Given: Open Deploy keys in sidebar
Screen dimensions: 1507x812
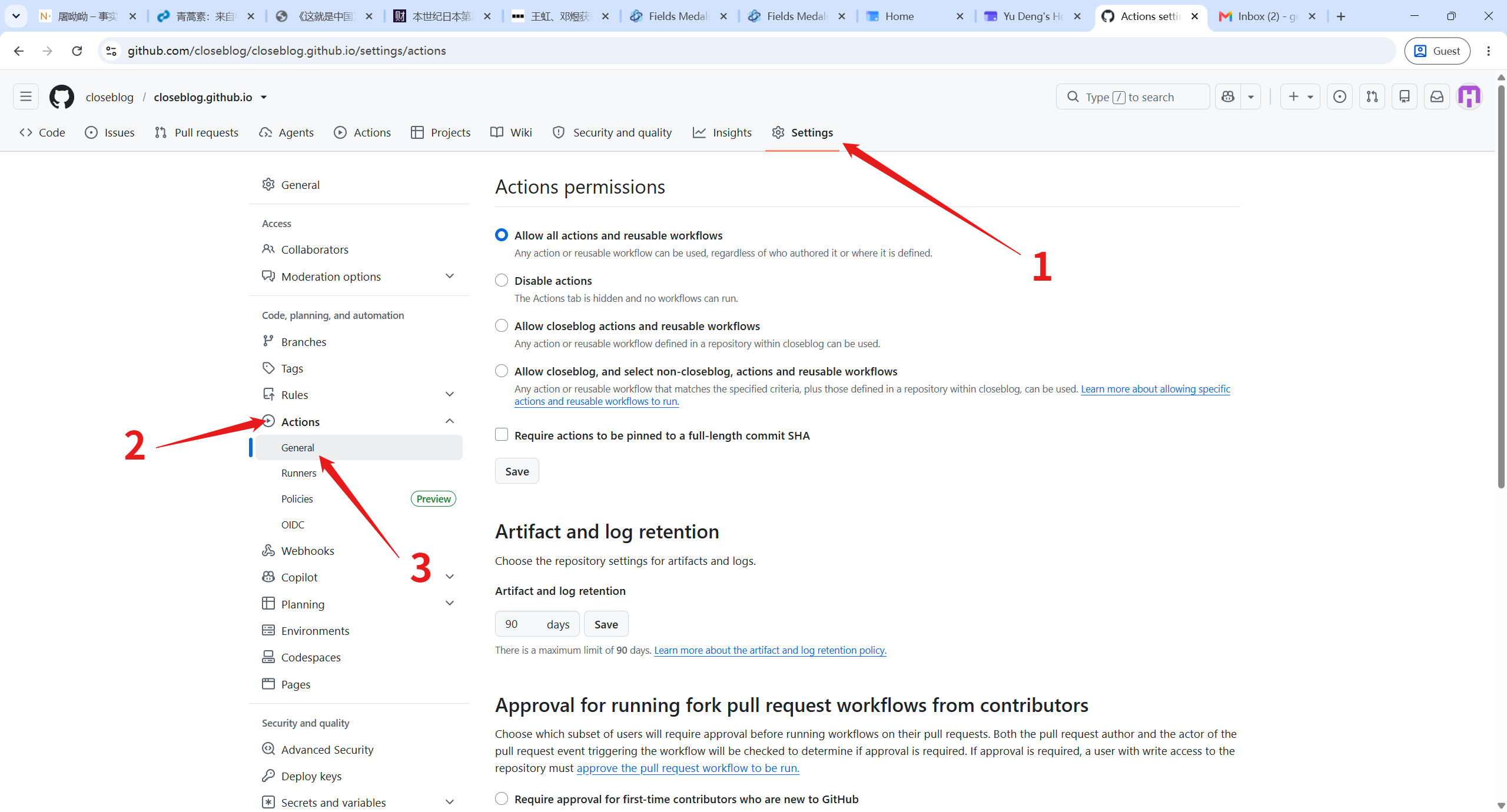Looking at the screenshot, I should tap(359, 776).
